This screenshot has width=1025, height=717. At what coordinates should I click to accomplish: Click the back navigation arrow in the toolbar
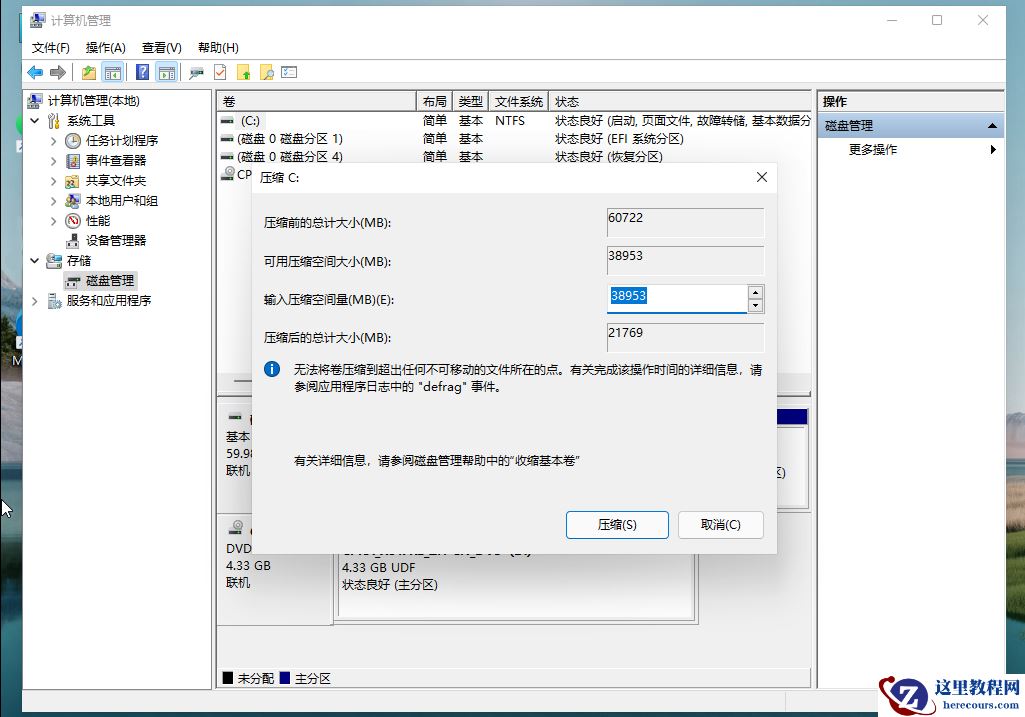[34, 72]
